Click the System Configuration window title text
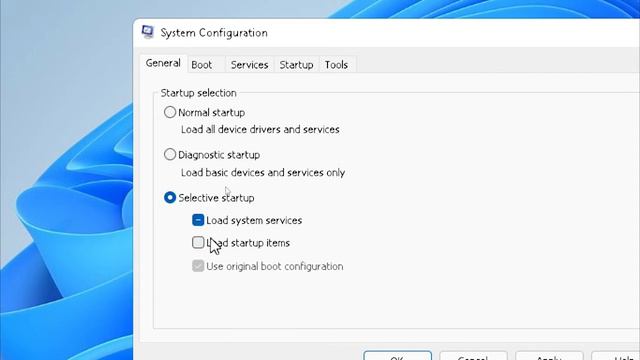 click(214, 33)
